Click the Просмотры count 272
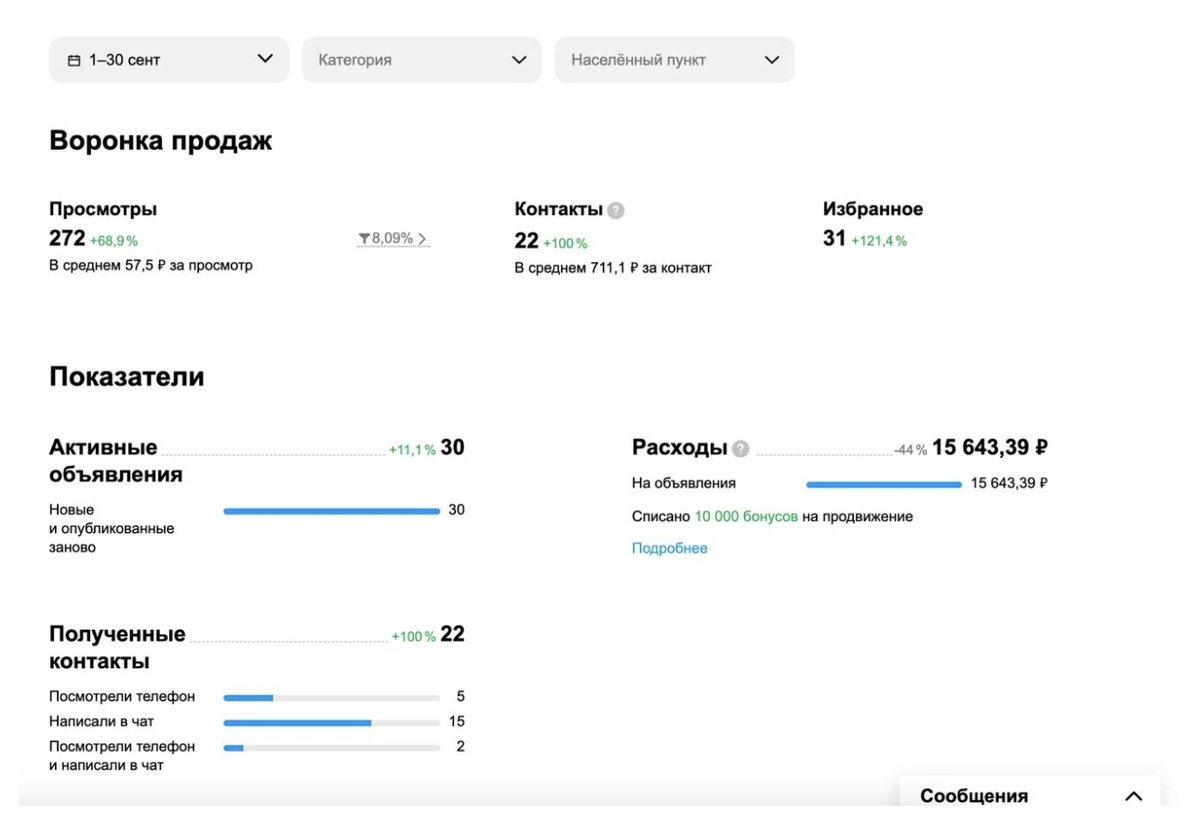This screenshot has width=1200, height=828. pos(67,239)
